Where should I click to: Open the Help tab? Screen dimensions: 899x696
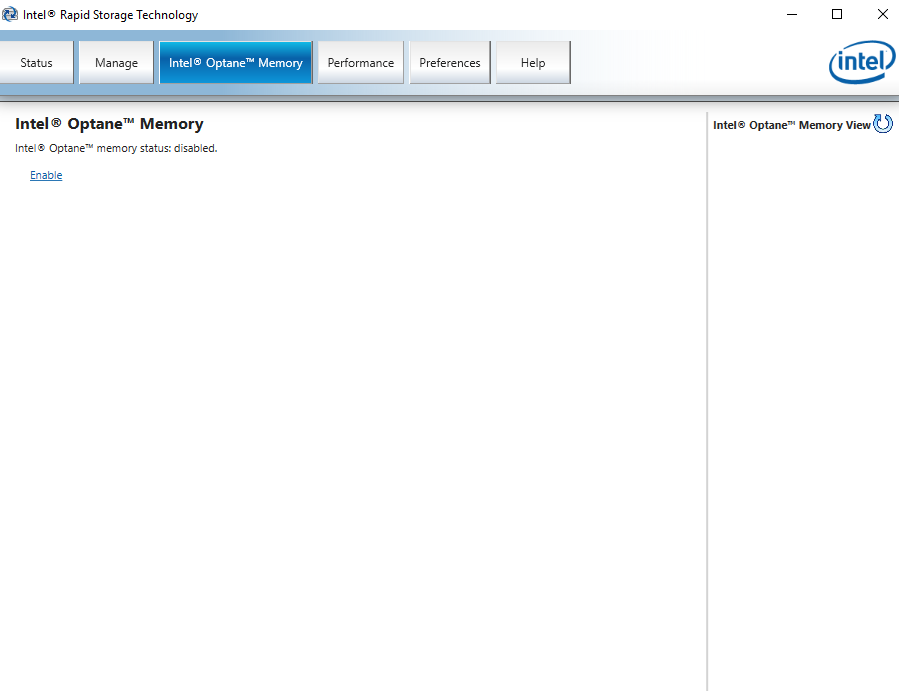533,62
